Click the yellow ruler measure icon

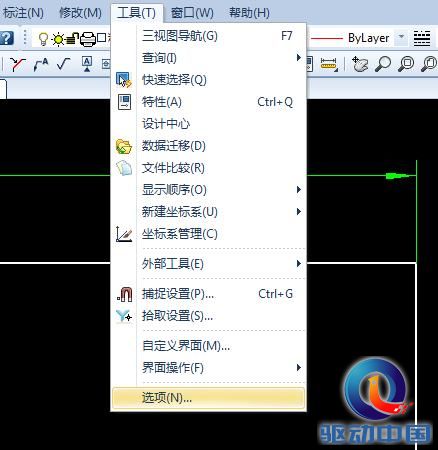pyautogui.click(x=329, y=64)
